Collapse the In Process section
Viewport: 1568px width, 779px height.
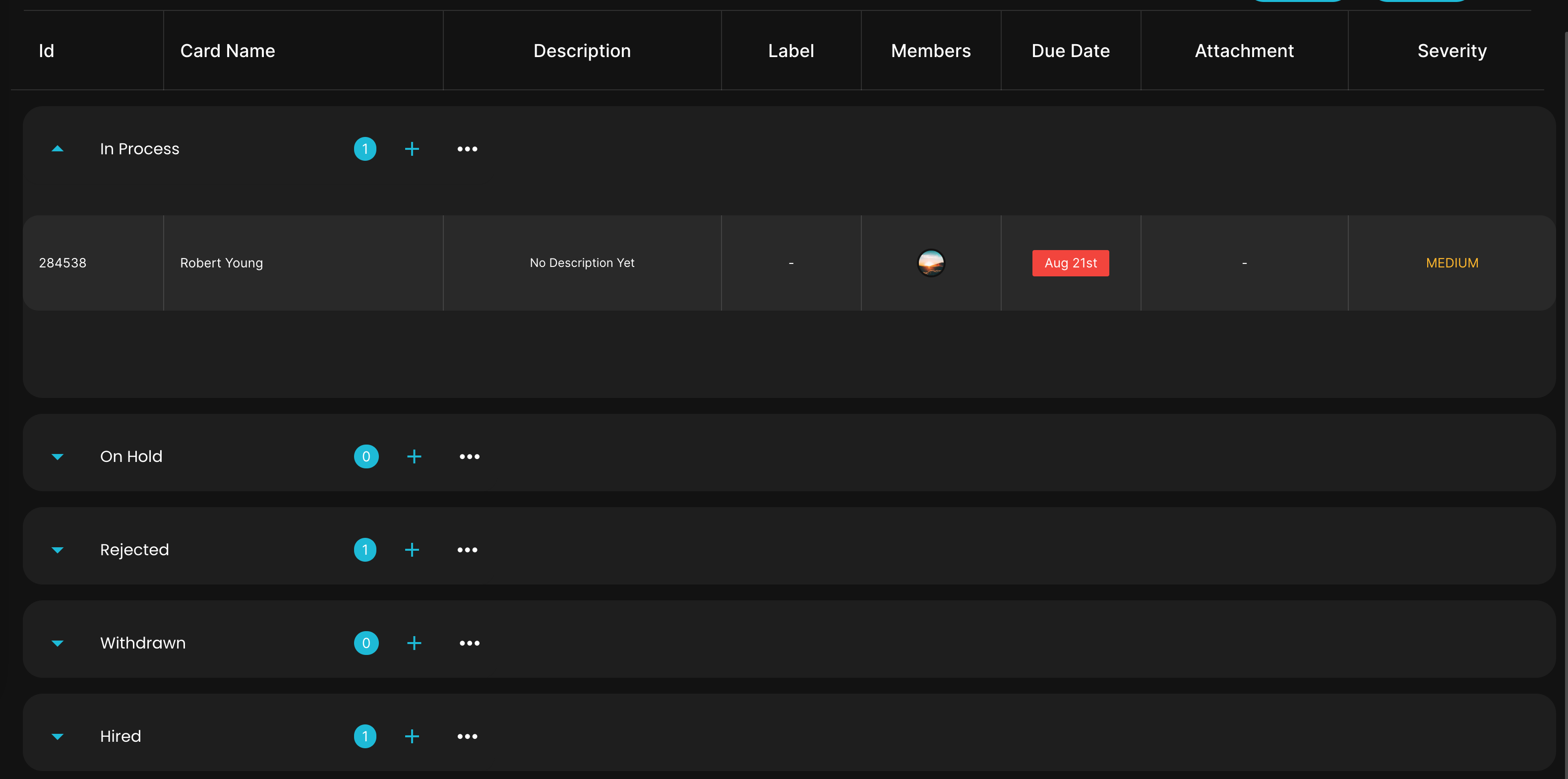[x=58, y=149]
